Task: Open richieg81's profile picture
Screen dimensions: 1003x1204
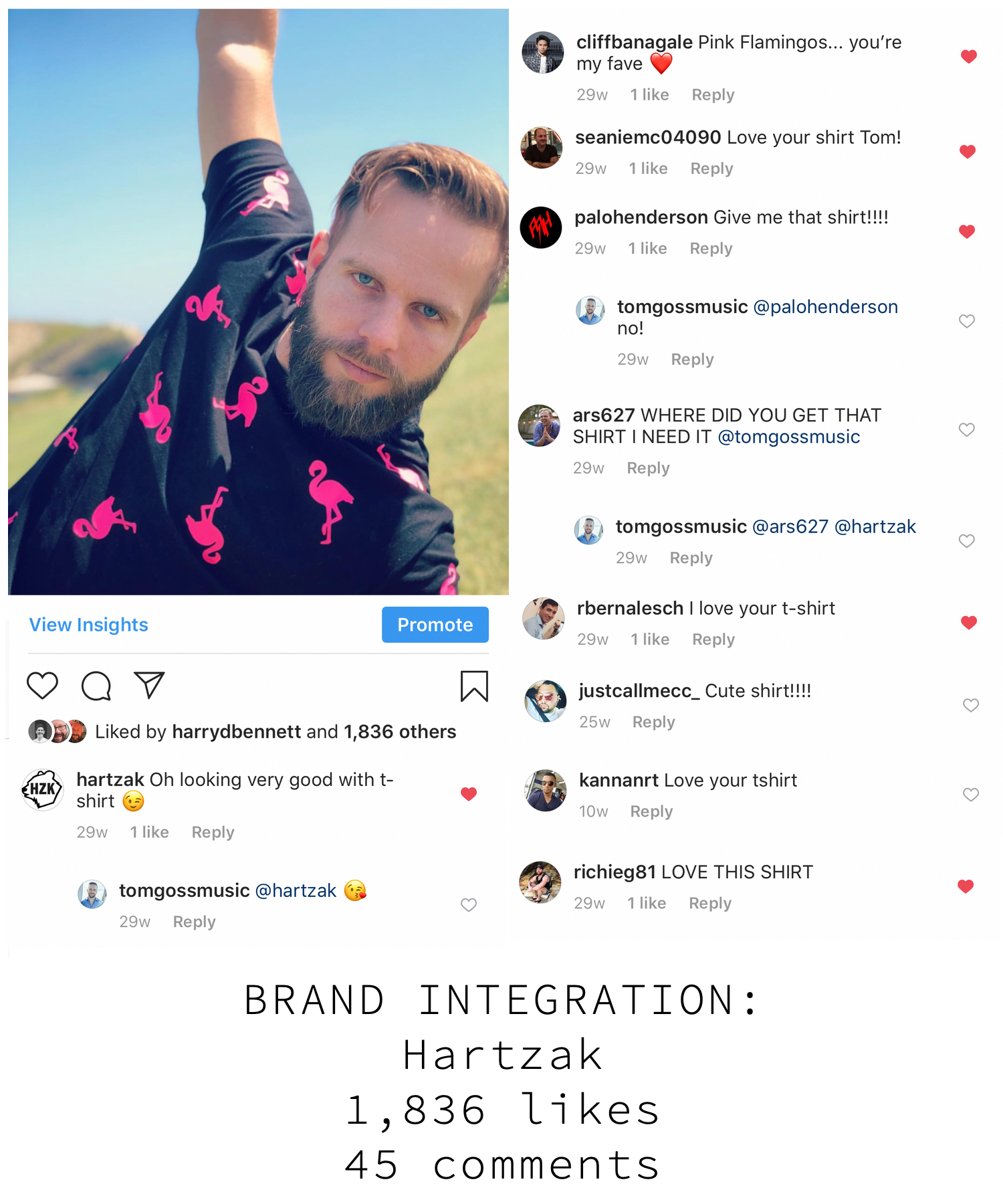Action: coord(540,882)
